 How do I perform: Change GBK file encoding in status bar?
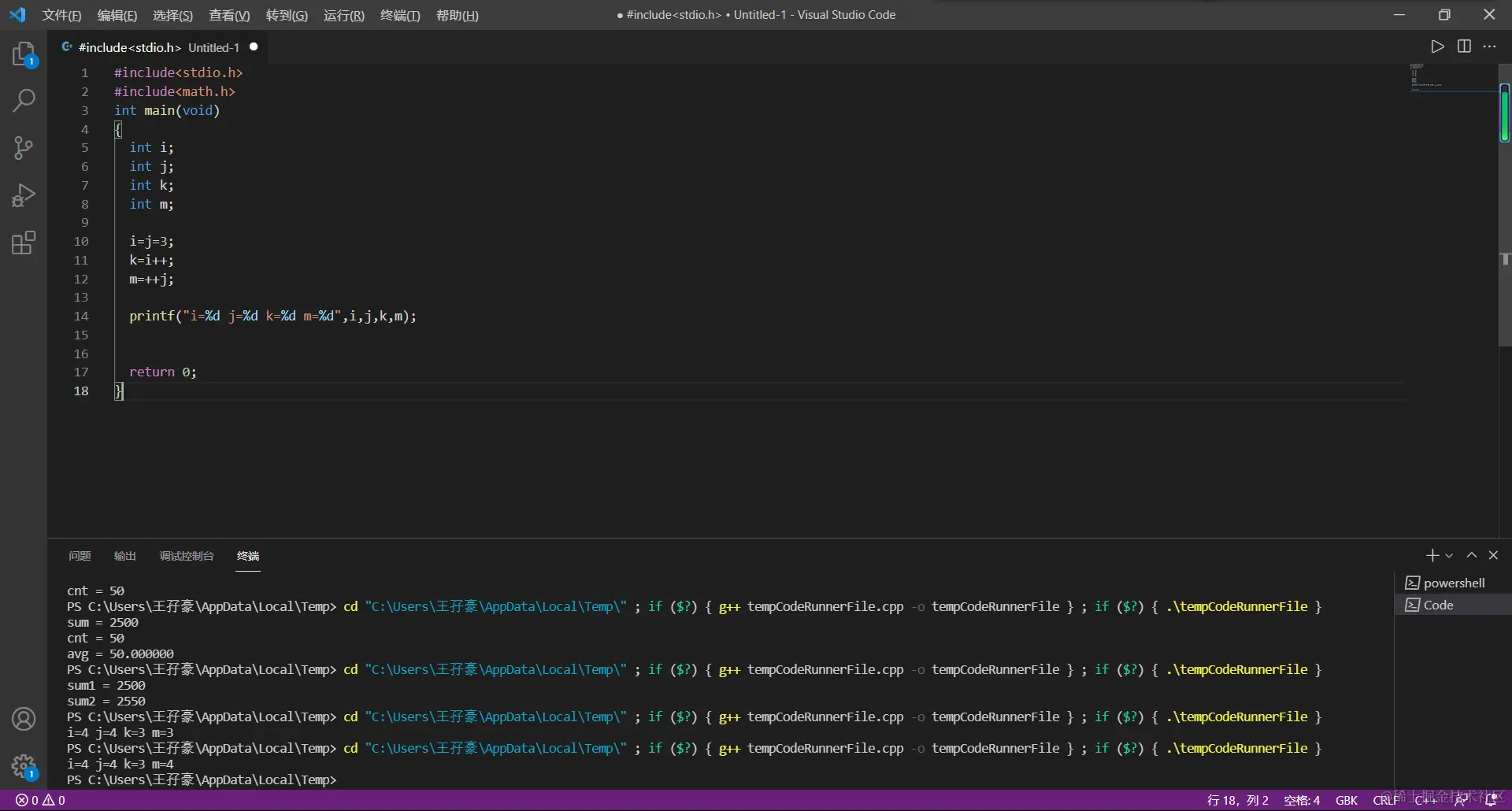1346,800
